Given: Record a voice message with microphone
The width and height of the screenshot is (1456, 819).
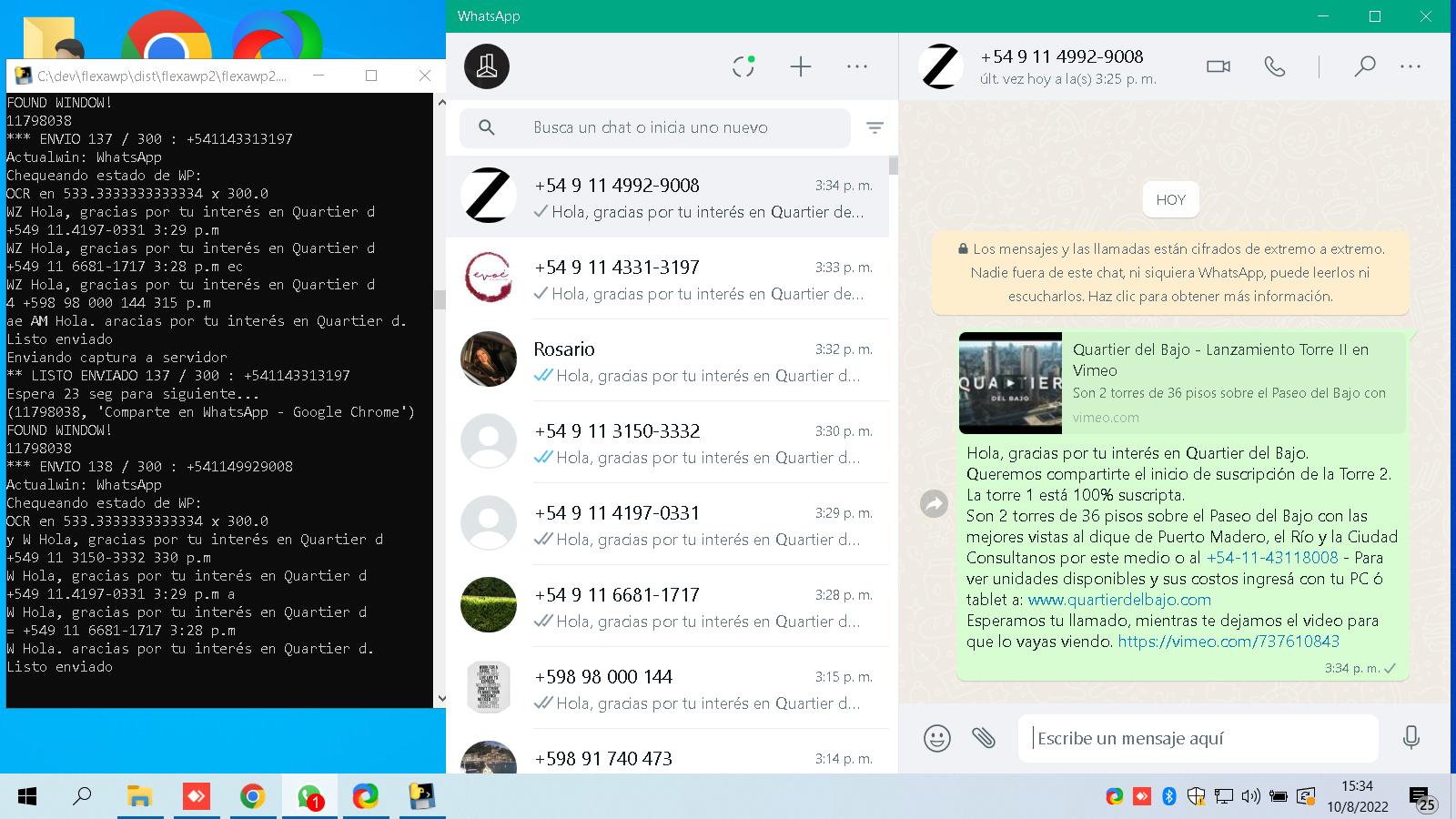Looking at the screenshot, I should [x=1411, y=737].
